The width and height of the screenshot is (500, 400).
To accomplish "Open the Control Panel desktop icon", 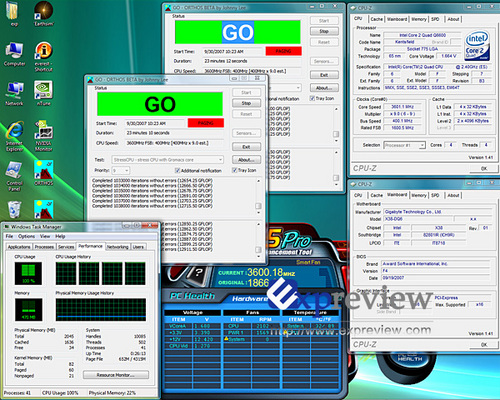I will [x=14, y=176].
